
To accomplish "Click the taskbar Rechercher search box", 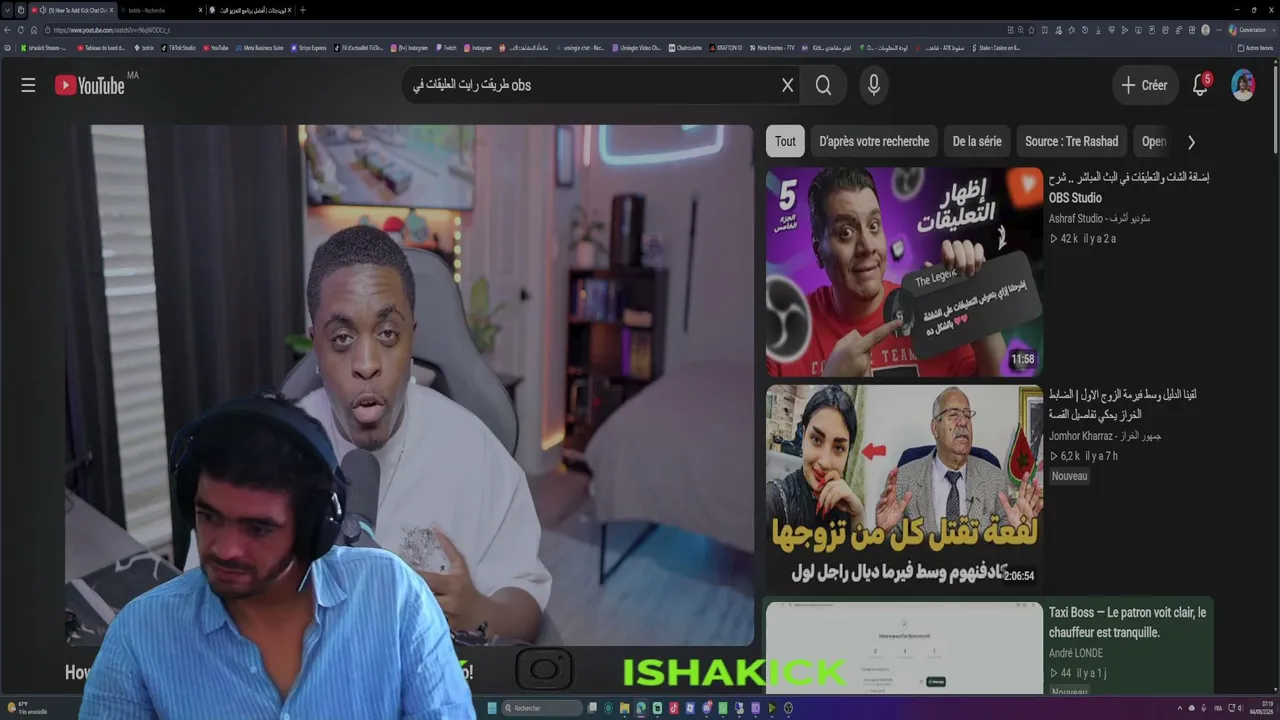I will (544, 708).
